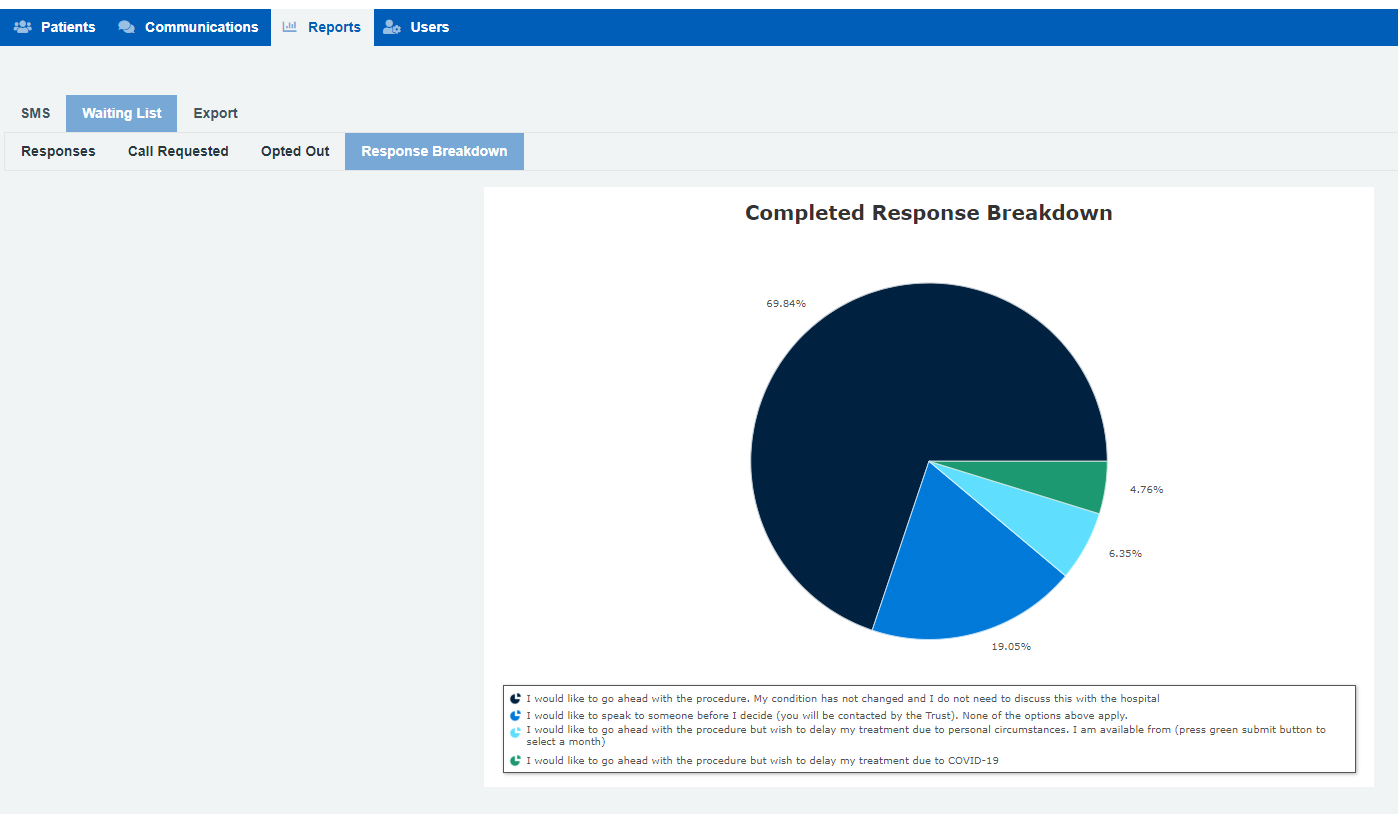Open the SMS reports tab
Screen dimensions: 1398x814
point(35,113)
